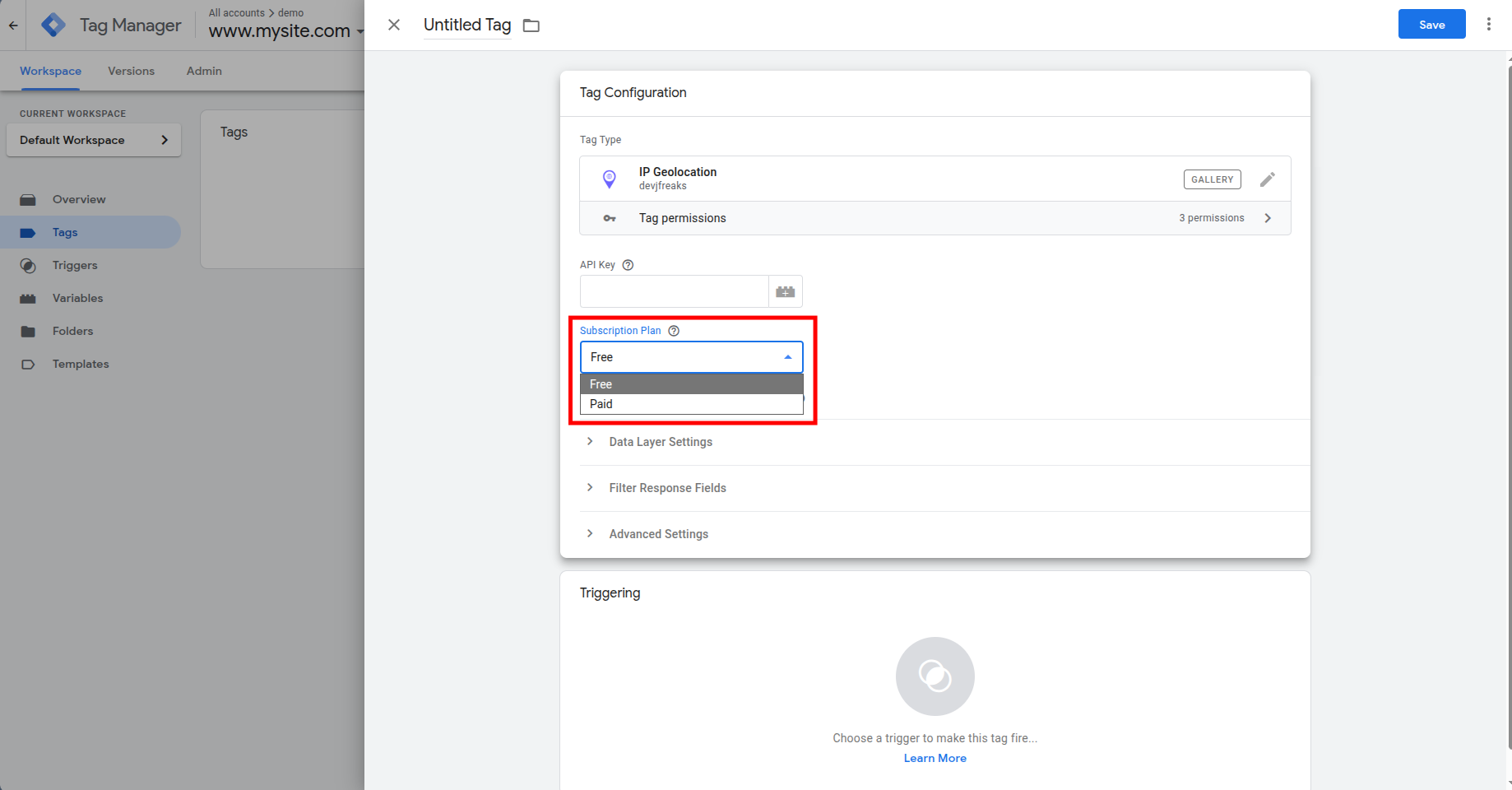Click the Triggering section heading

click(610, 592)
